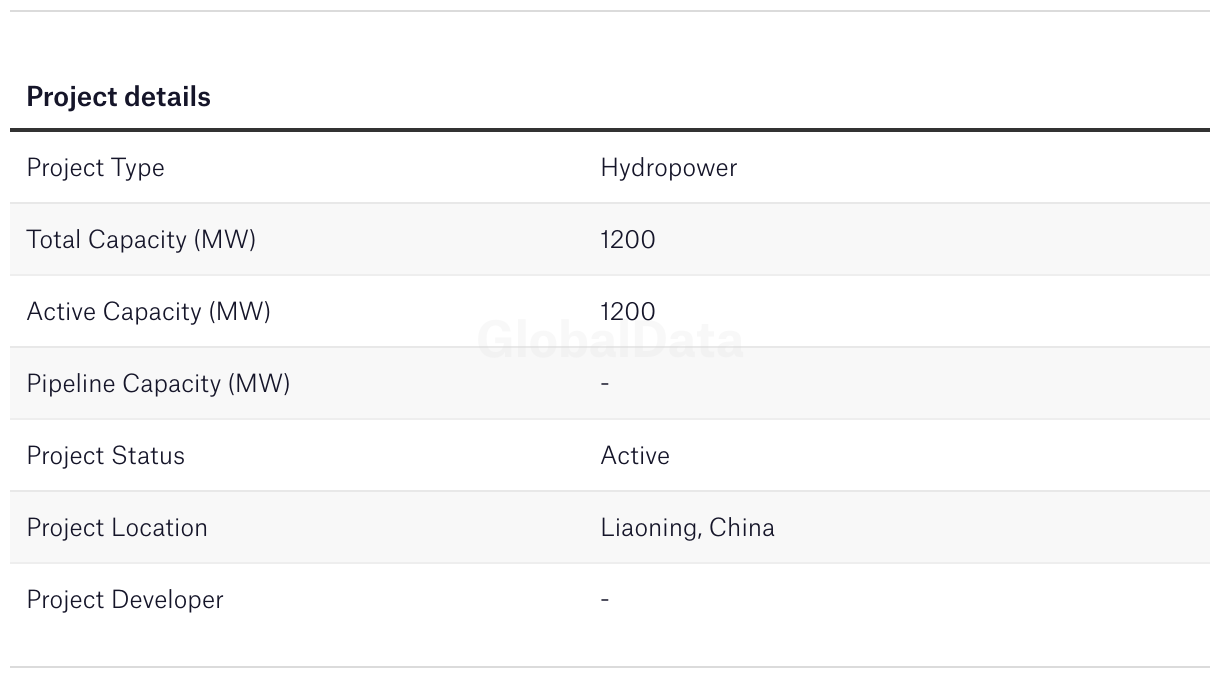Click the word China in the location
The width and height of the screenshot is (1220, 678).
(742, 528)
